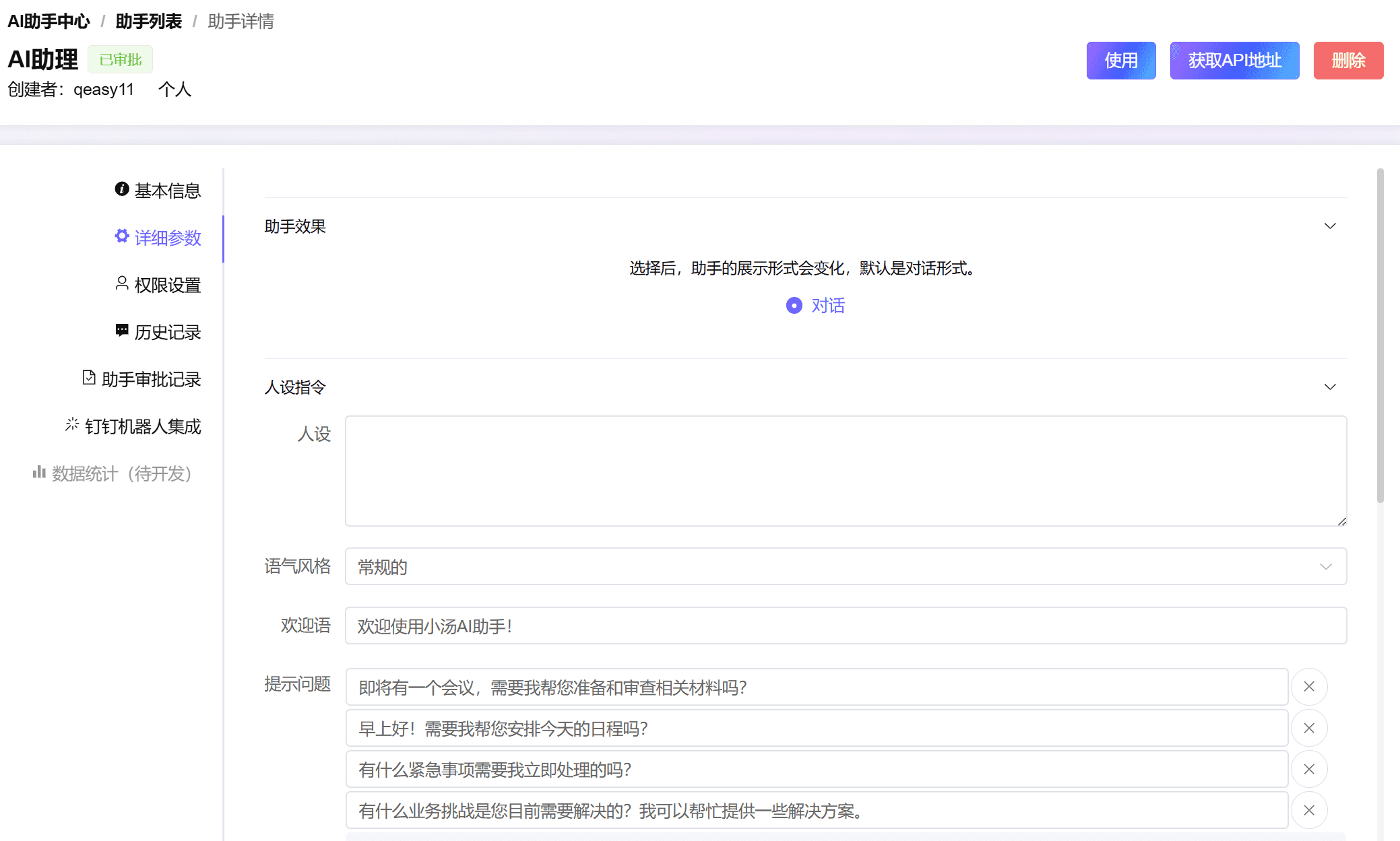This screenshot has height=841, width=1400.
Task: Click the 个人 label
Action: tap(174, 90)
